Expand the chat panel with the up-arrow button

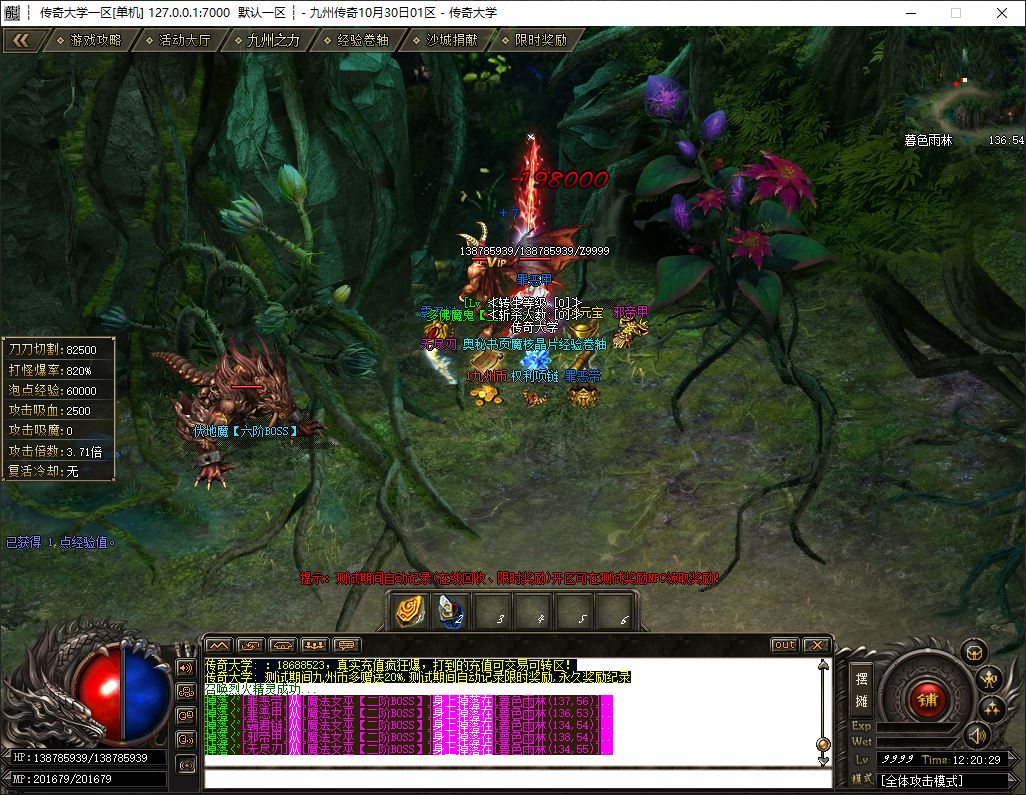219,646
